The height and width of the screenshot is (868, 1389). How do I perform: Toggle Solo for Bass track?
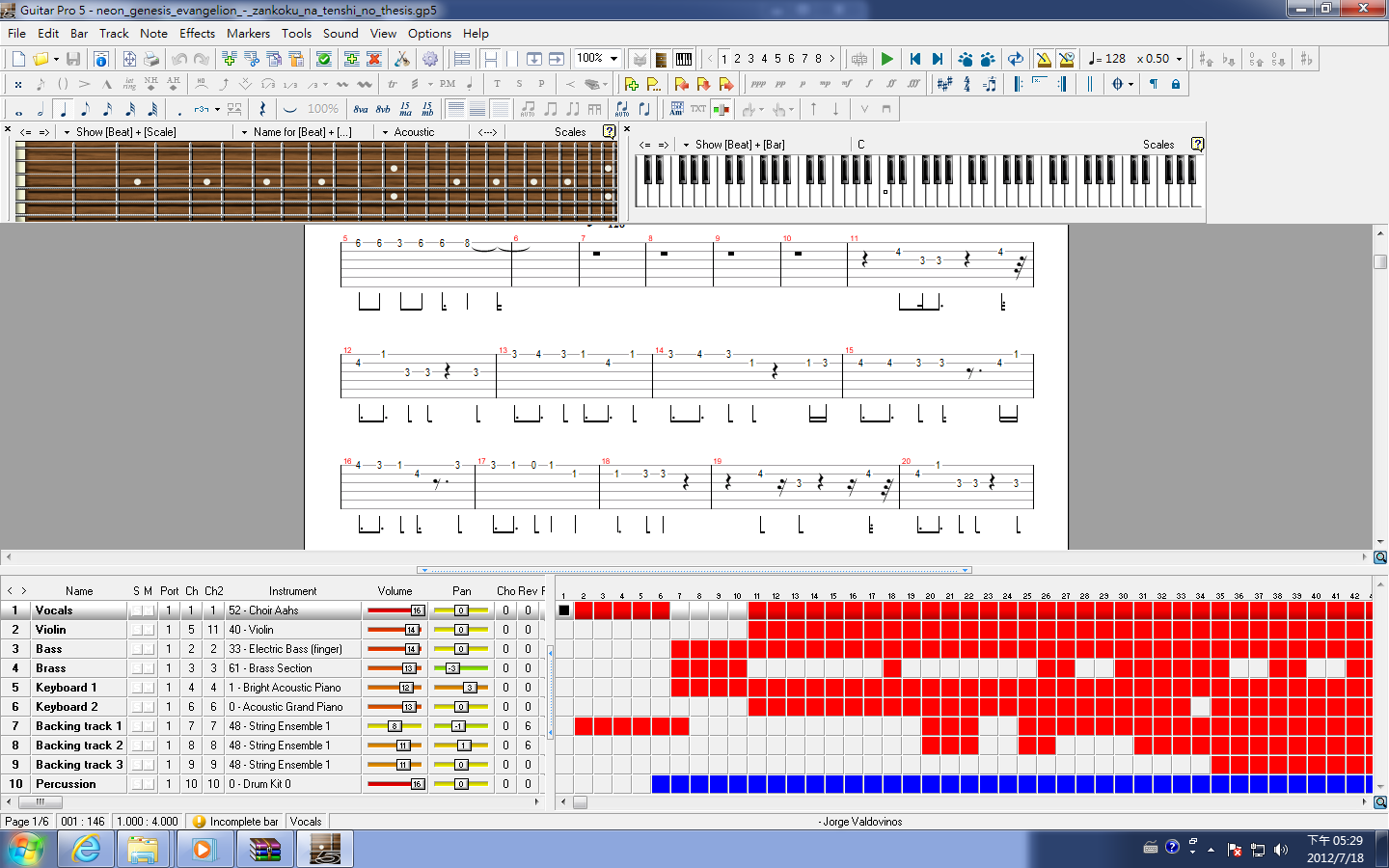coord(137,649)
